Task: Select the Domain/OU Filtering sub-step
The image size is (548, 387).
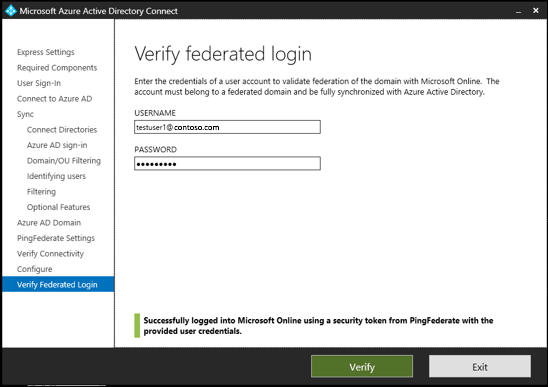Action: (64, 161)
